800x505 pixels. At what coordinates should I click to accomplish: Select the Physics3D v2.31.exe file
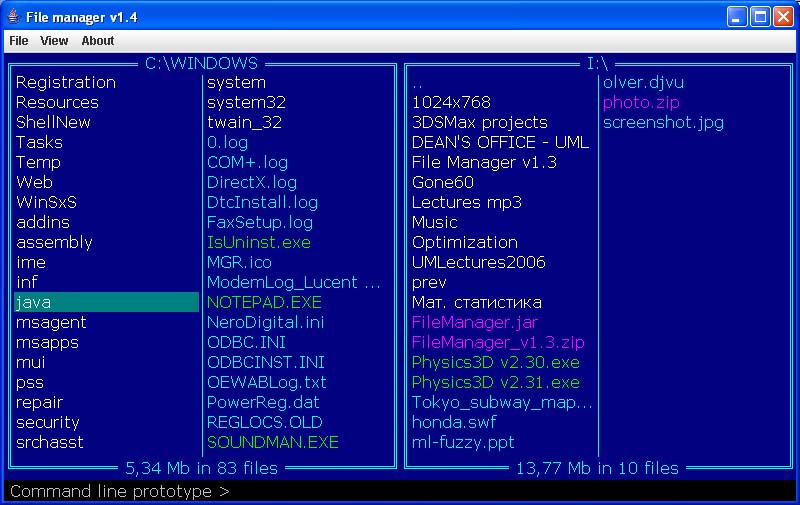pyautogui.click(x=495, y=383)
